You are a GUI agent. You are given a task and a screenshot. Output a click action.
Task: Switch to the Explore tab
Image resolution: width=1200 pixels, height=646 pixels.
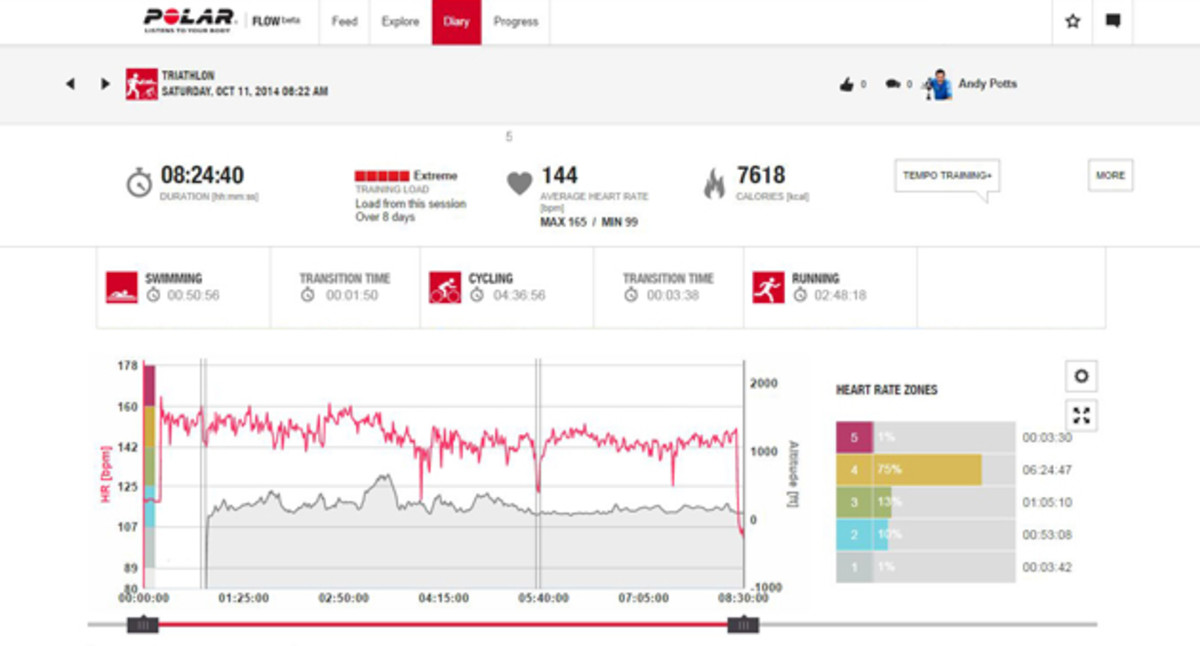[400, 22]
